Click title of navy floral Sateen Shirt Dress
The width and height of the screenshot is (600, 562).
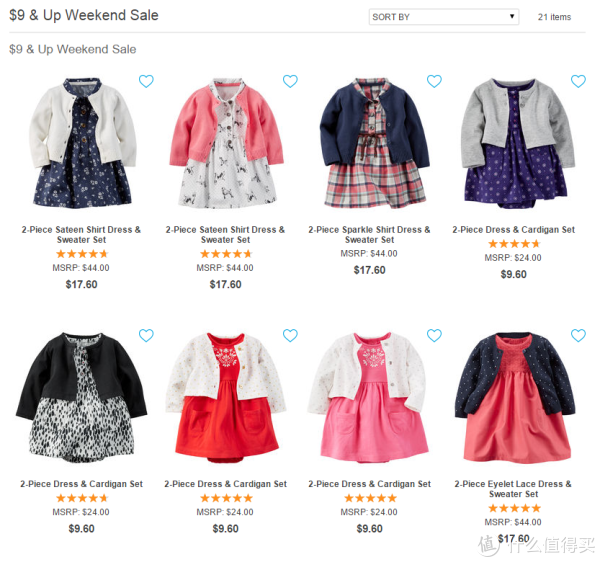[81, 235]
